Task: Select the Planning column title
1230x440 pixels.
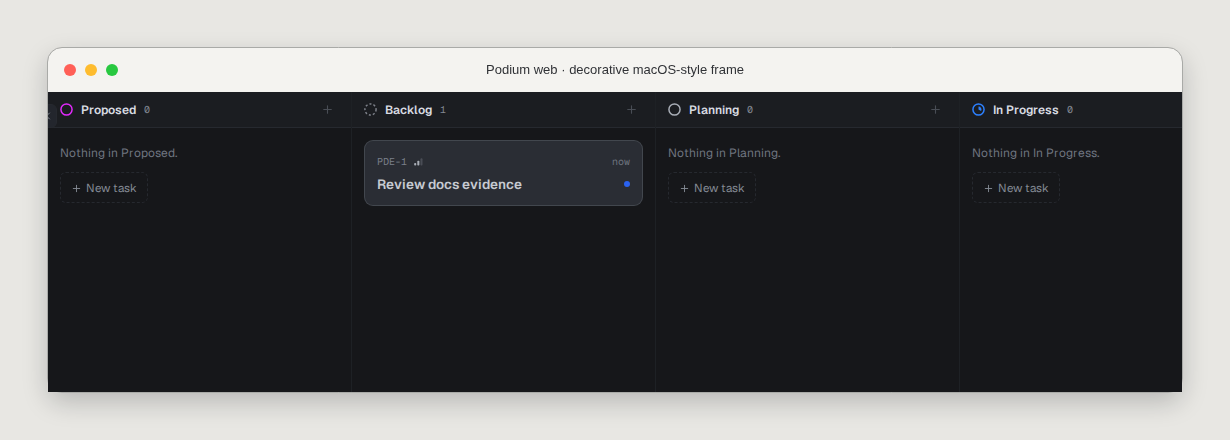Action: click(x=714, y=110)
